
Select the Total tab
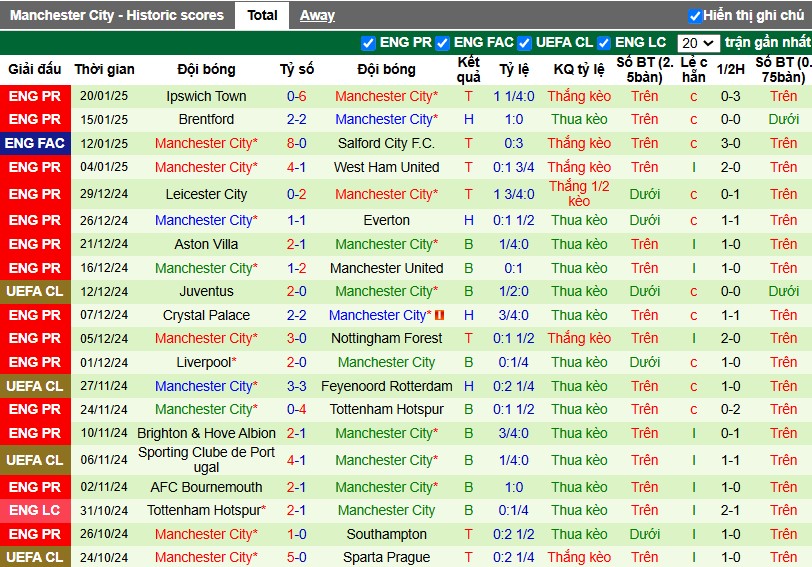262,16
